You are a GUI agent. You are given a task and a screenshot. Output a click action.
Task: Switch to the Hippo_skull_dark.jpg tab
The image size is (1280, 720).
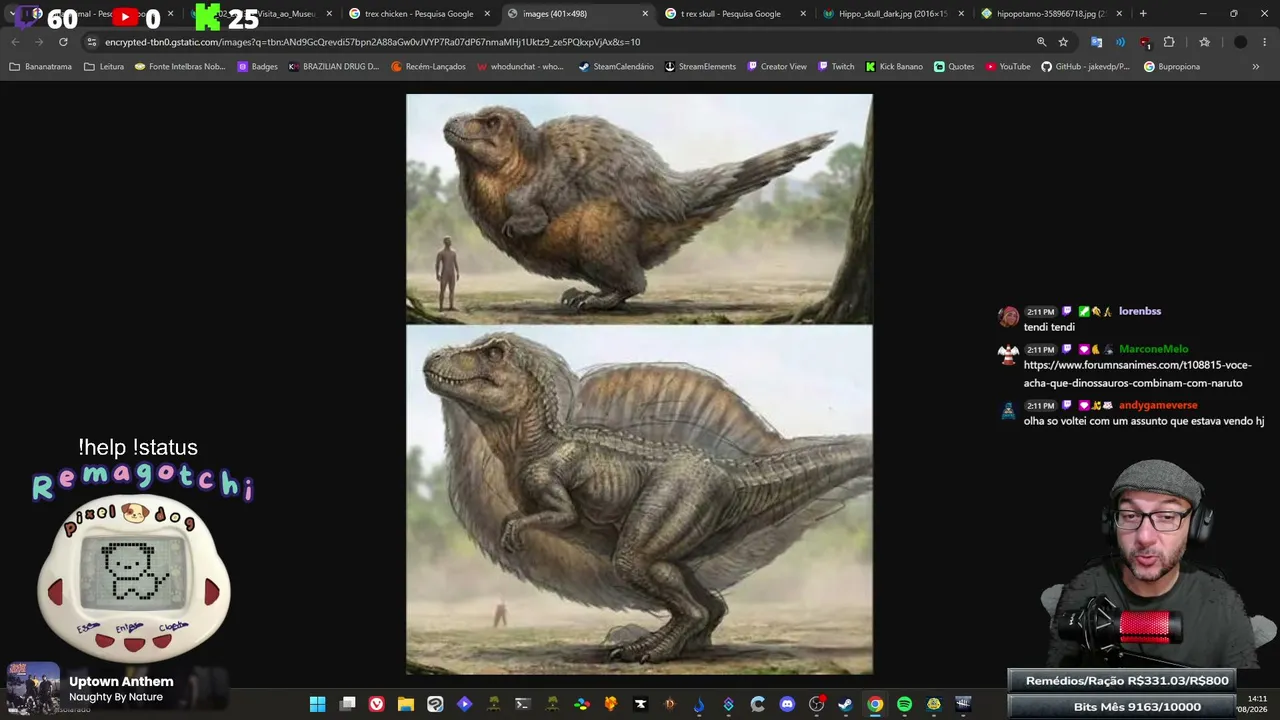[x=892, y=14]
